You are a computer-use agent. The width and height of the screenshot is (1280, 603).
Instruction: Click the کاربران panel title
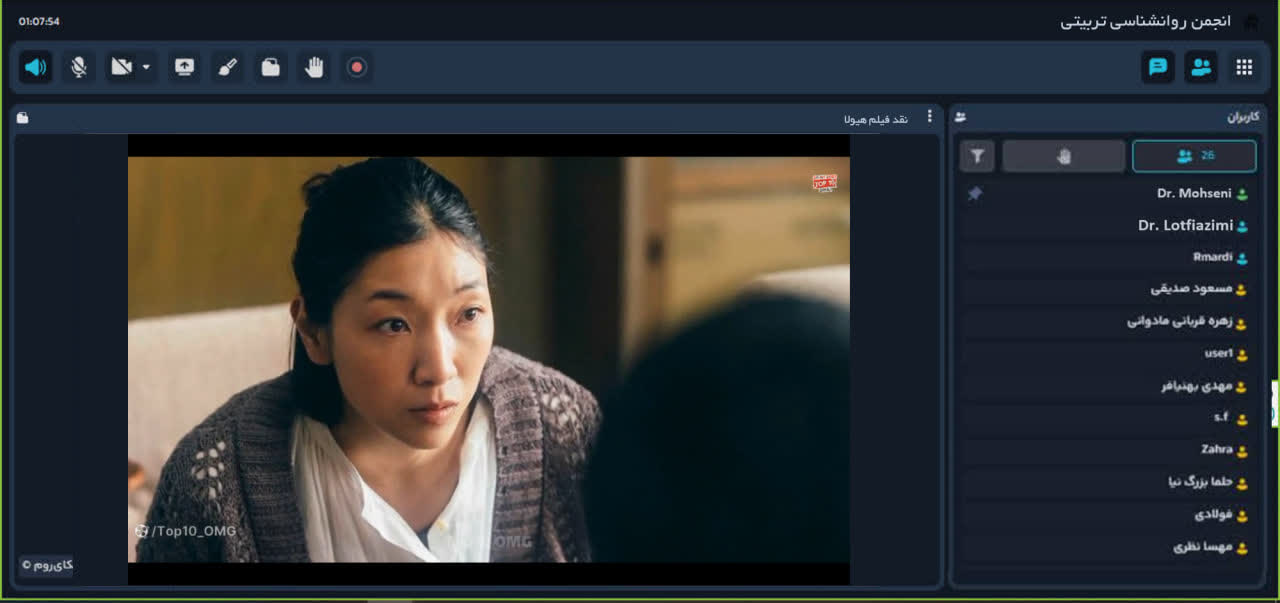point(1242,117)
